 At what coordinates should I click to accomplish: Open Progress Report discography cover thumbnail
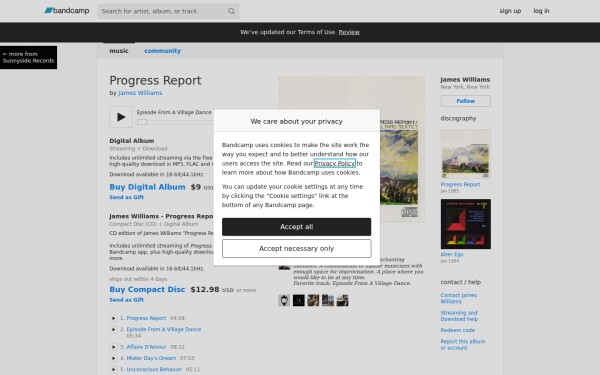pyautogui.click(x=466, y=154)
